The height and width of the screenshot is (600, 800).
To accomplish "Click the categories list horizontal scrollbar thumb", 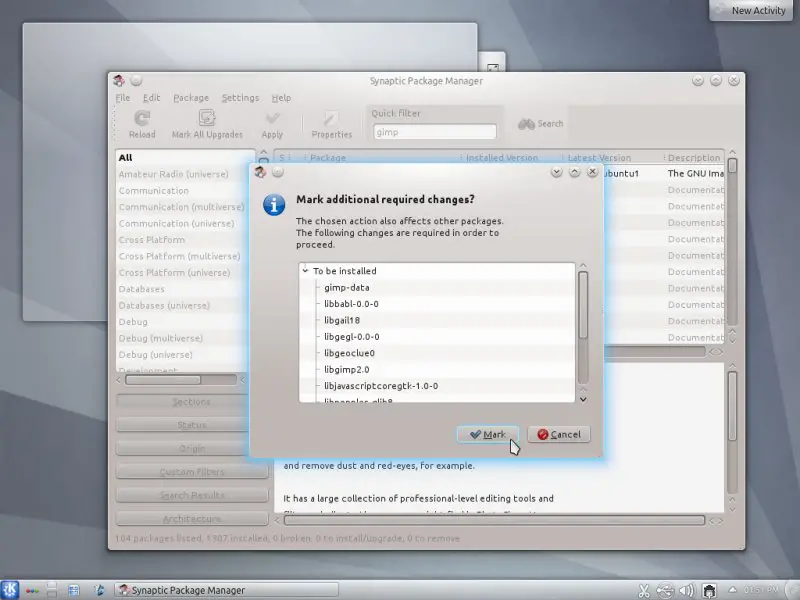I will click(163, 380).
